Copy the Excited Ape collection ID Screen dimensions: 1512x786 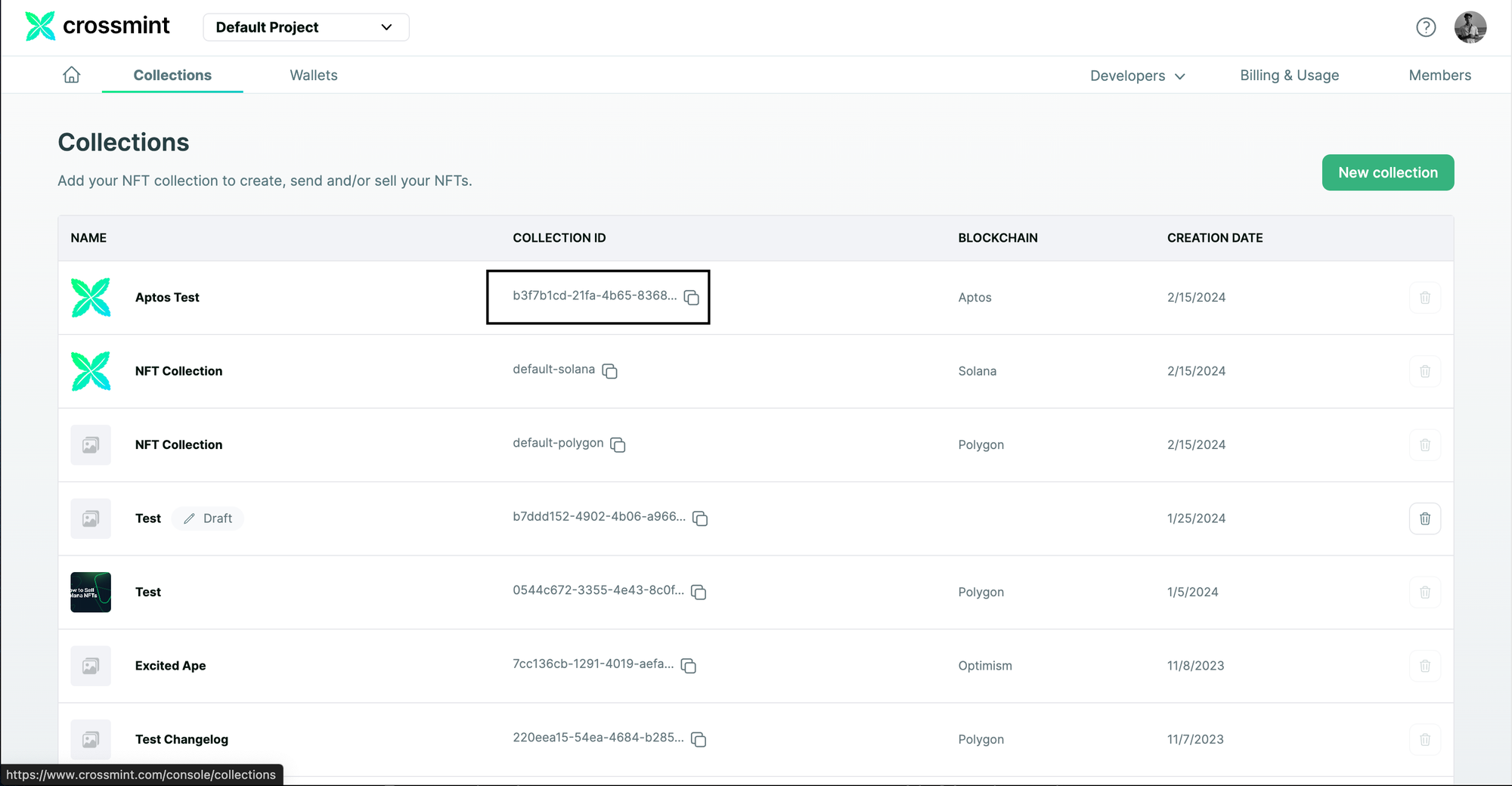[x=688, y=665]
